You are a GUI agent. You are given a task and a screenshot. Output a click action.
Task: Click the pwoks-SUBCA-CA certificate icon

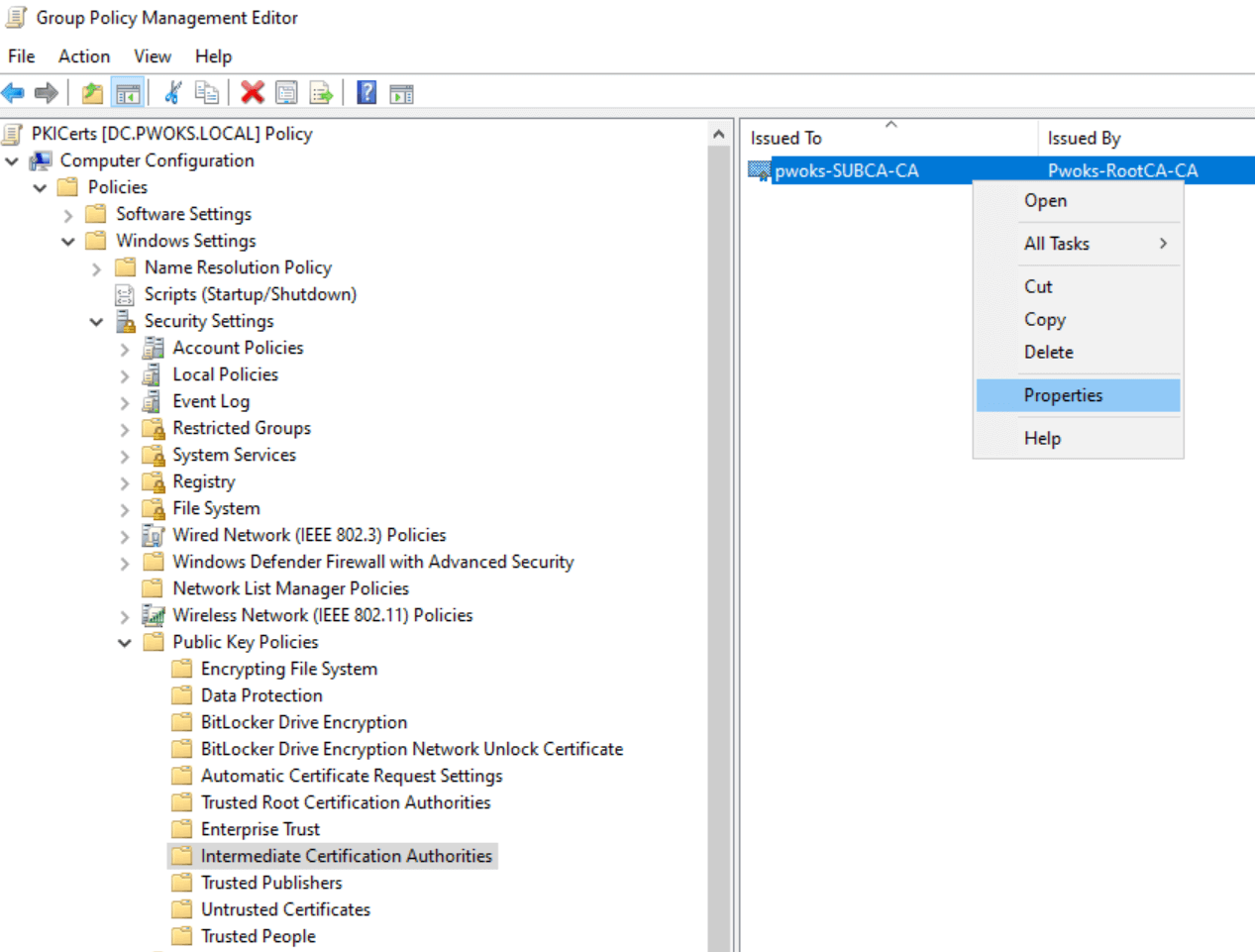pos(760,170)
